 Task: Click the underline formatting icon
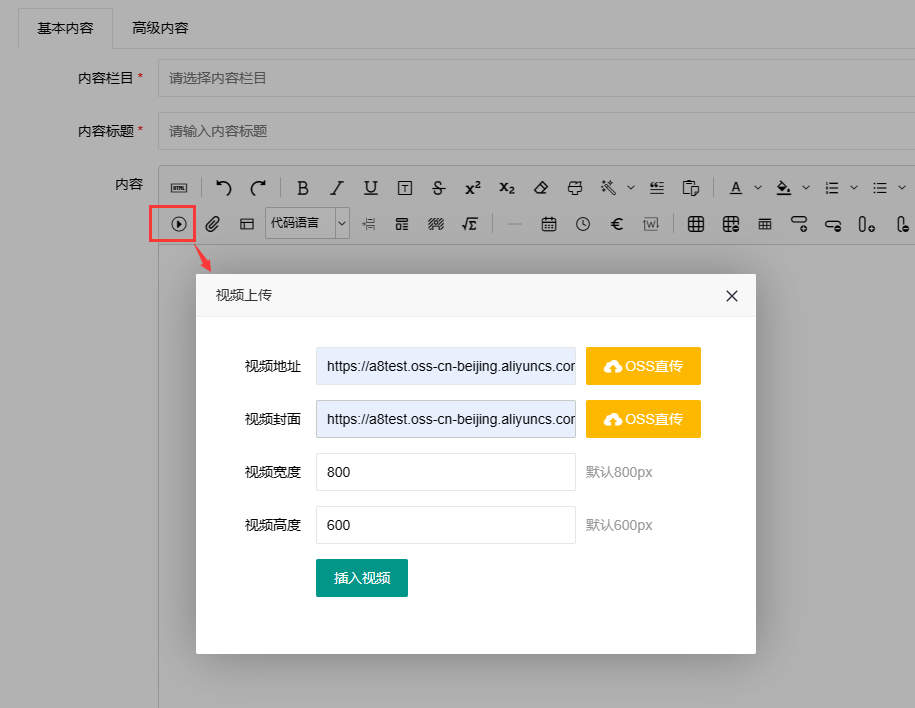pyautogui.click(x=370, y=187)
